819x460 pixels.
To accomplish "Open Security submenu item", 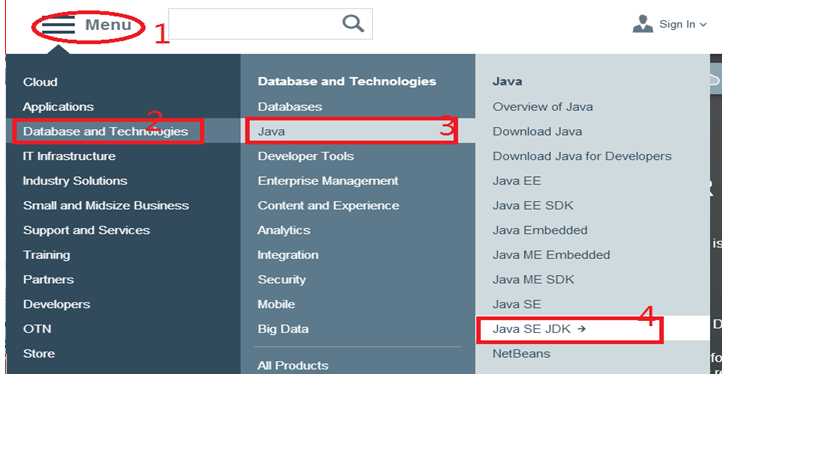I will [x=282, y=279].
